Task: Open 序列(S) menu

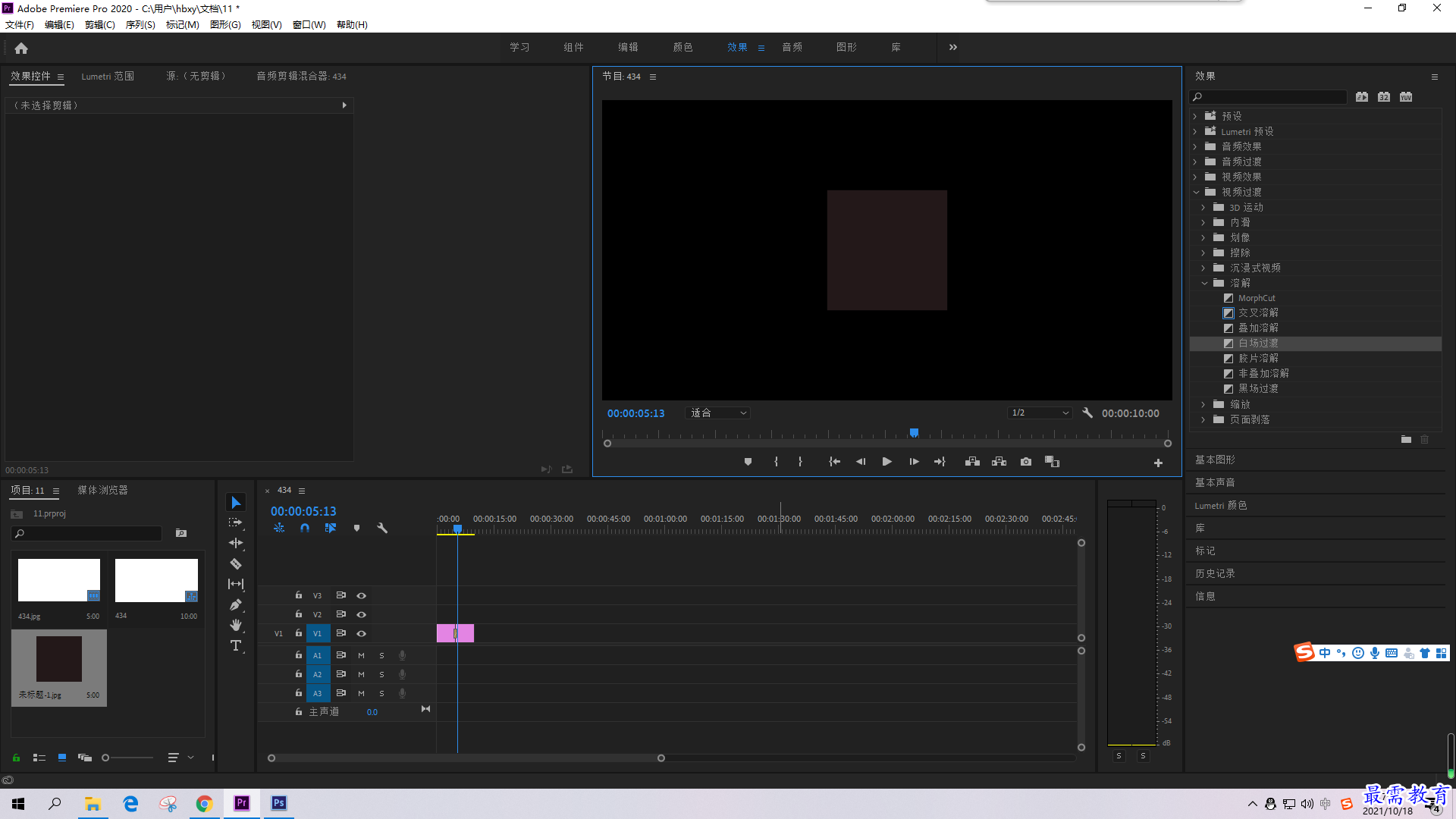Action: [x=140, y=24]
